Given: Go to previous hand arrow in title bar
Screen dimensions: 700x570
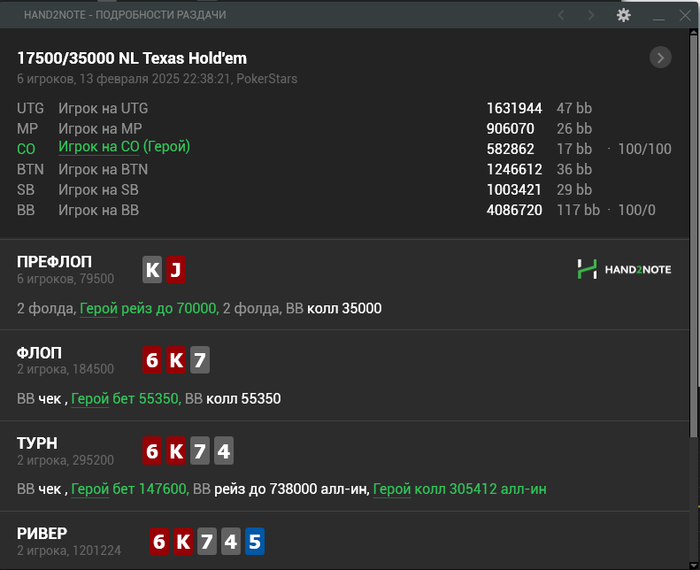Looking at the screenshot, I should coord(561,15).
